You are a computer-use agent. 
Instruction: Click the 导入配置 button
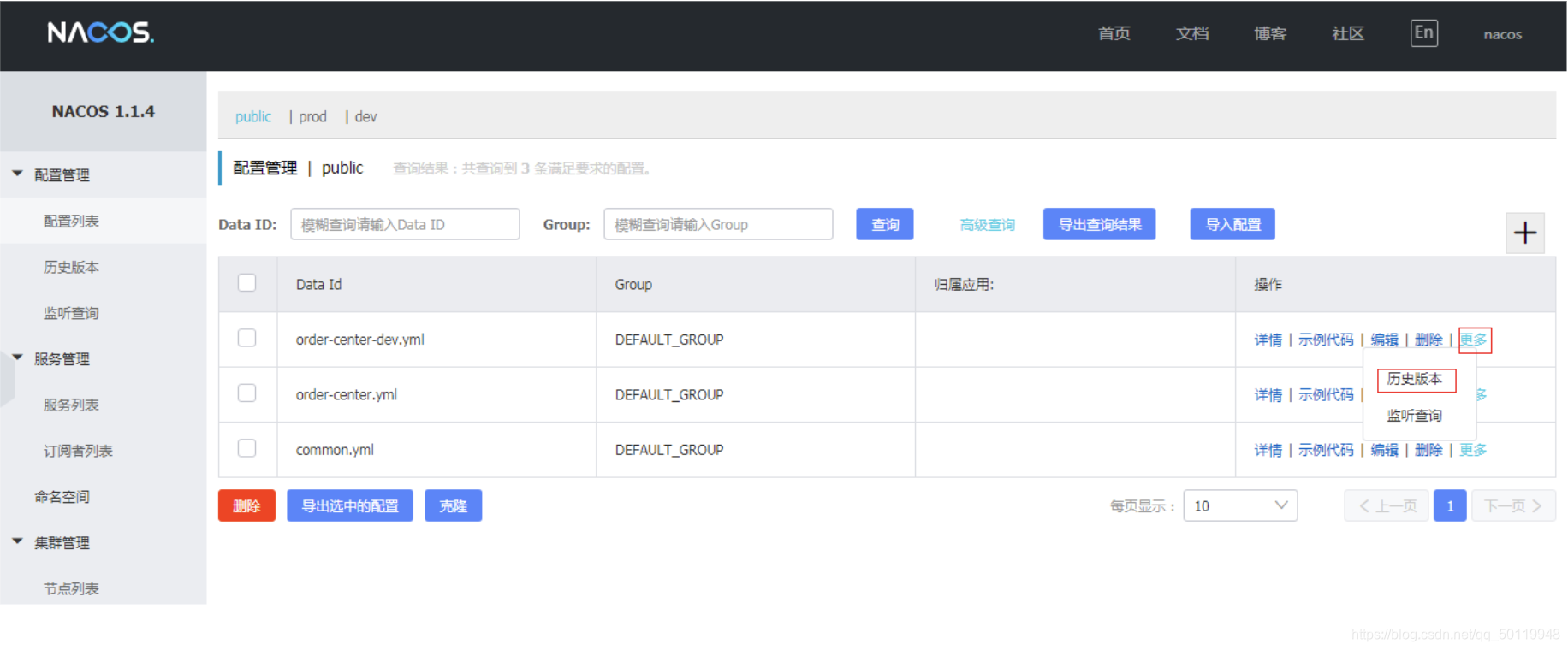pyautogui.click(x=1232, y=224)
